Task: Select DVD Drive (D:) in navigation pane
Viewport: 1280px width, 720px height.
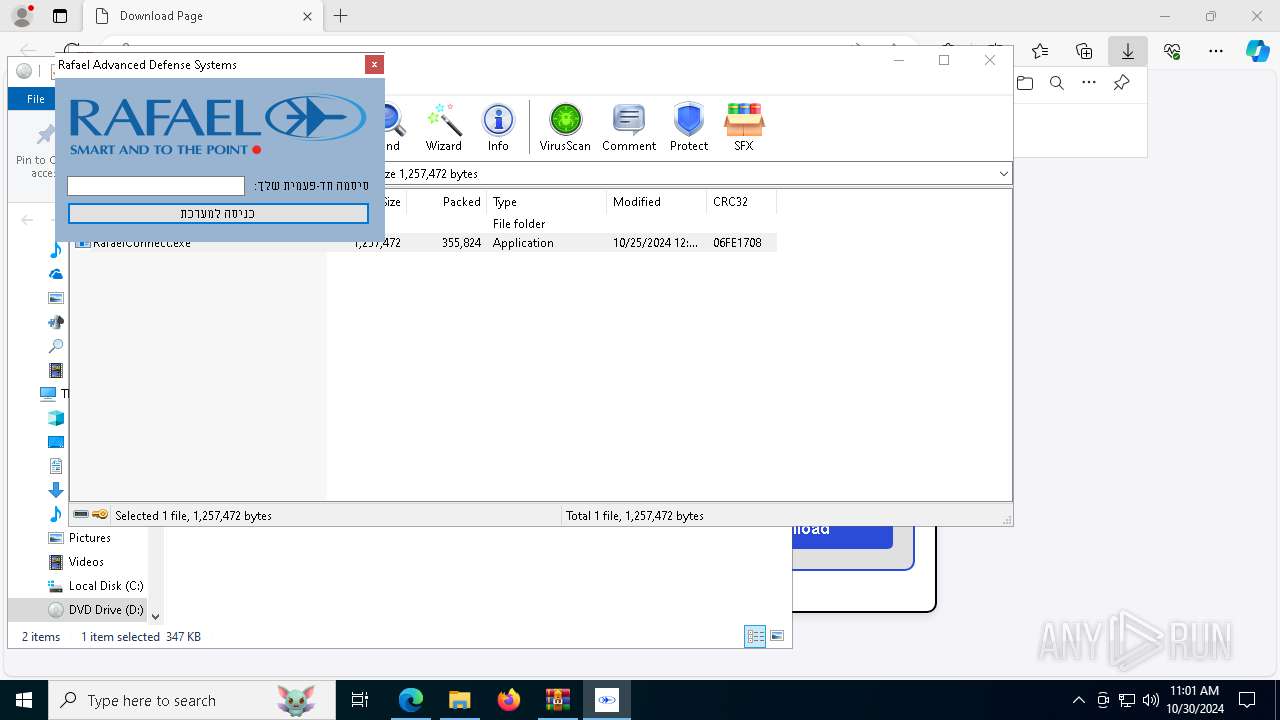Action: [96, 610]
